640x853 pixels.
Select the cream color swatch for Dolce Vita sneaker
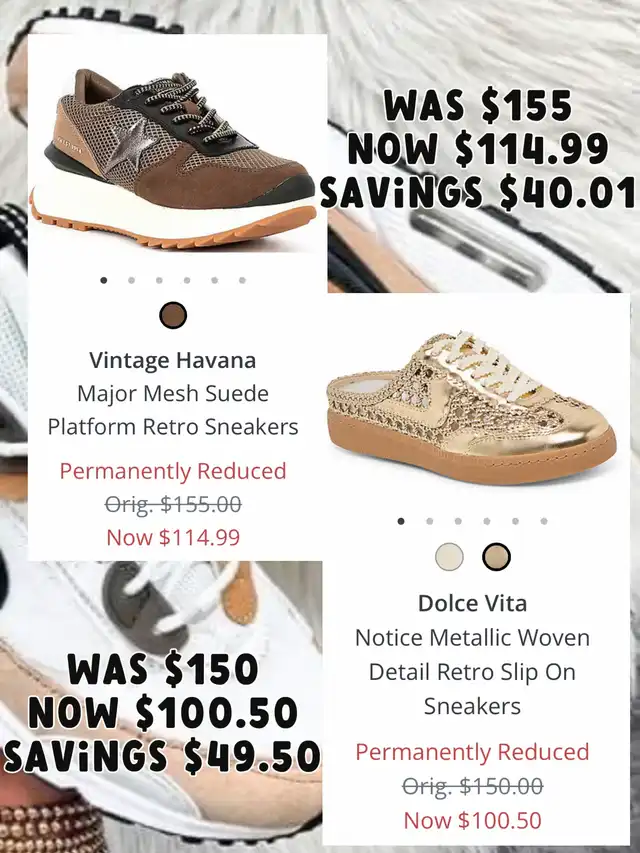(x=450, y=557)
